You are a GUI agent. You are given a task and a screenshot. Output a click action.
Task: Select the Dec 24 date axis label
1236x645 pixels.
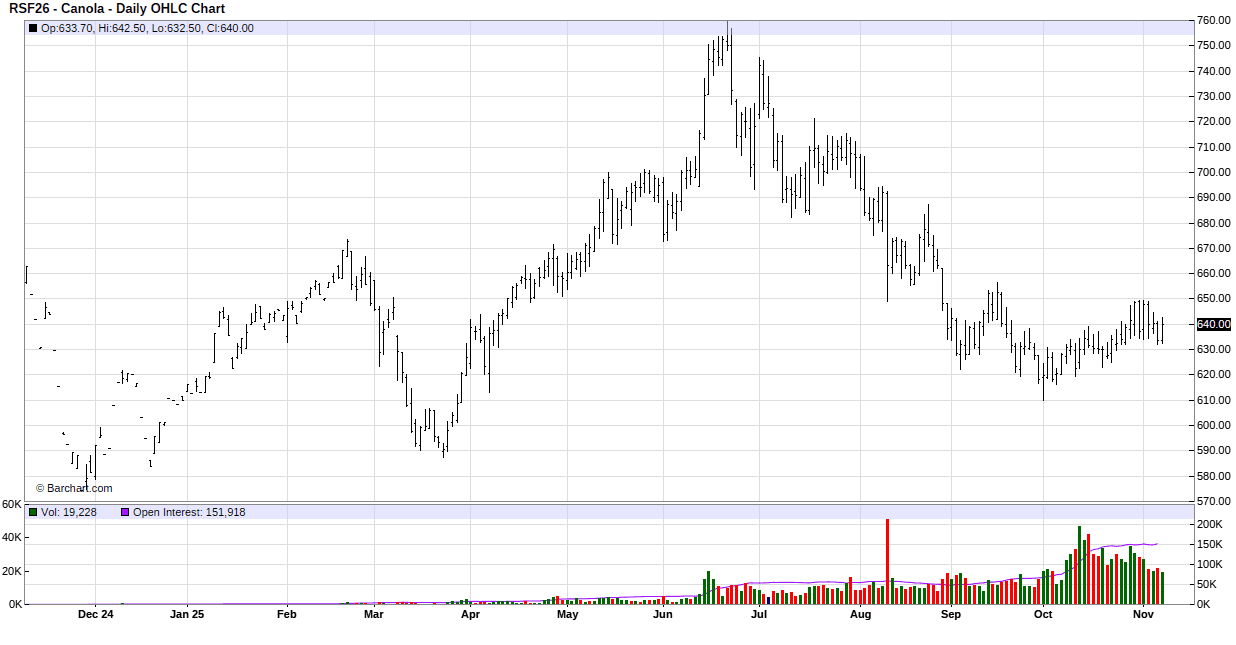click(96, 614)
